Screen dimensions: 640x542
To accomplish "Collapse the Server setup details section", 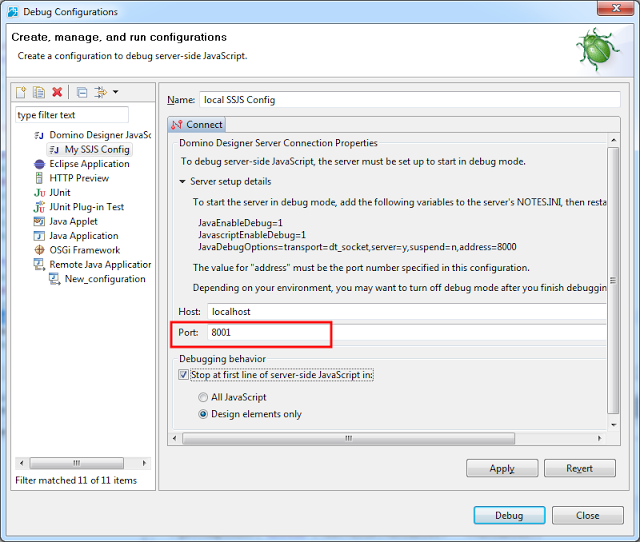I will click(x=182, y=182).
